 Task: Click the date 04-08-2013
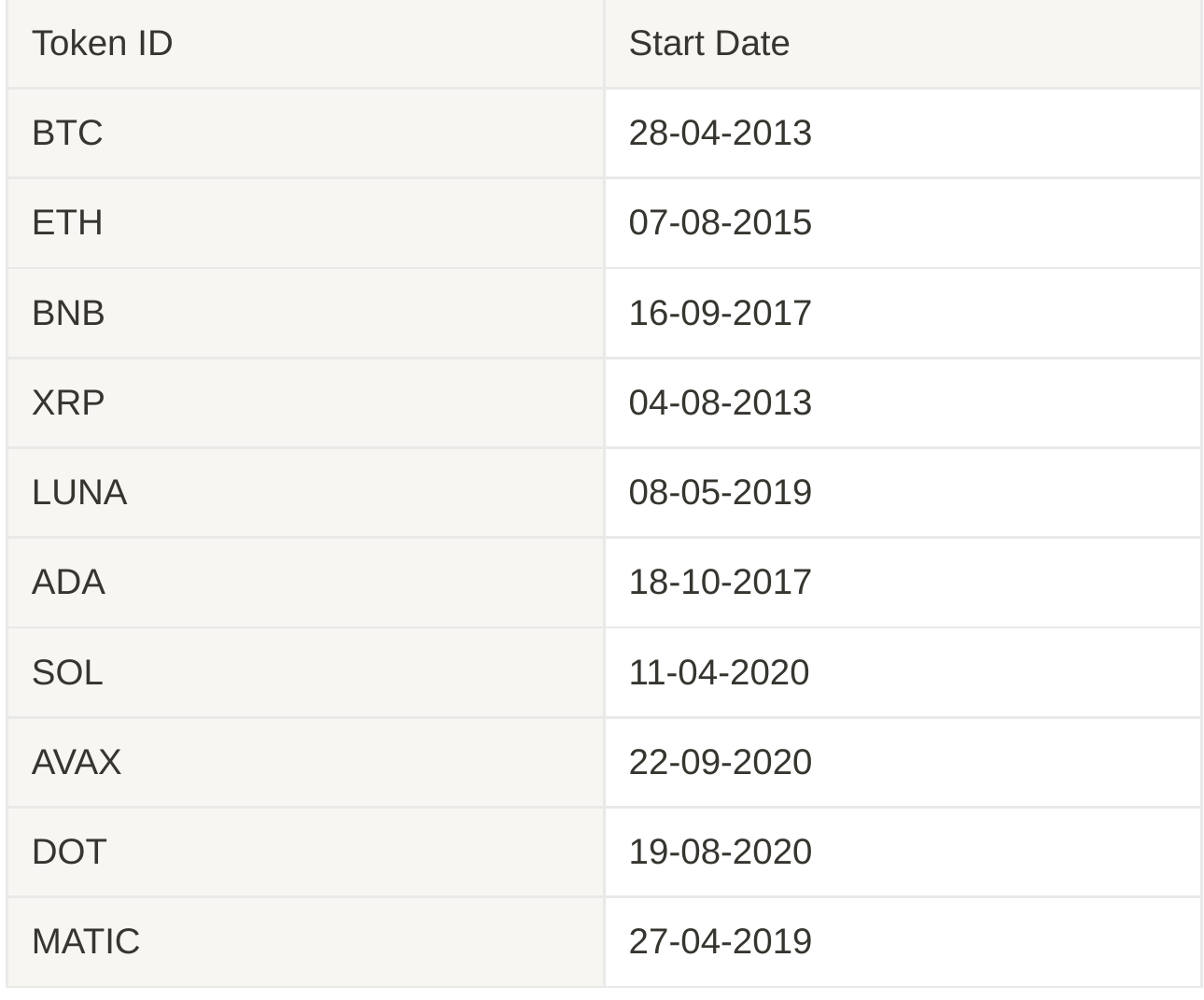(720, 402)
